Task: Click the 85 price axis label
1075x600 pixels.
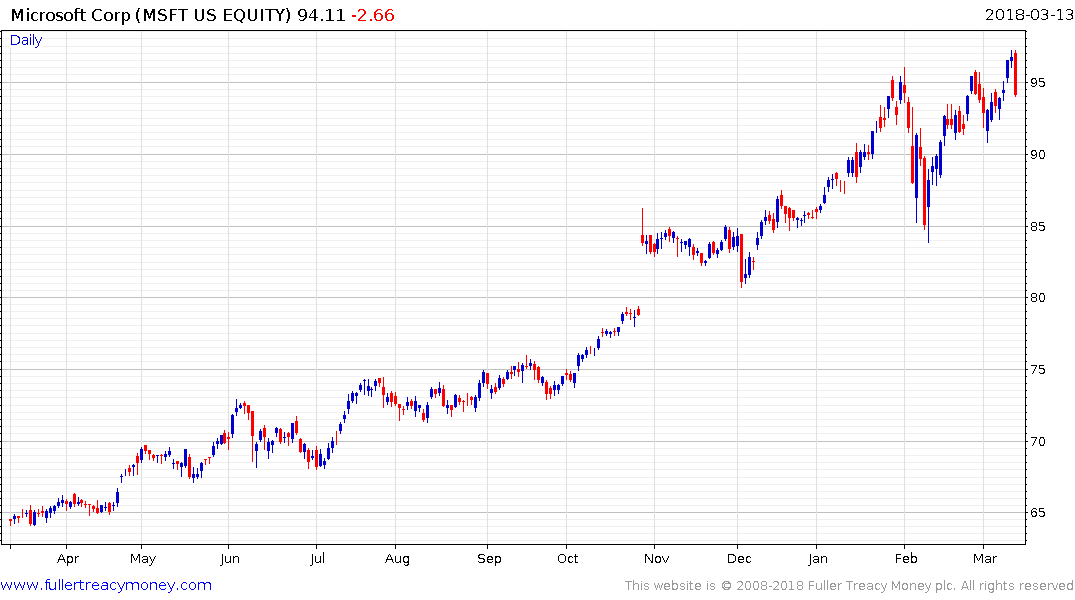Action: [1037, 226]
